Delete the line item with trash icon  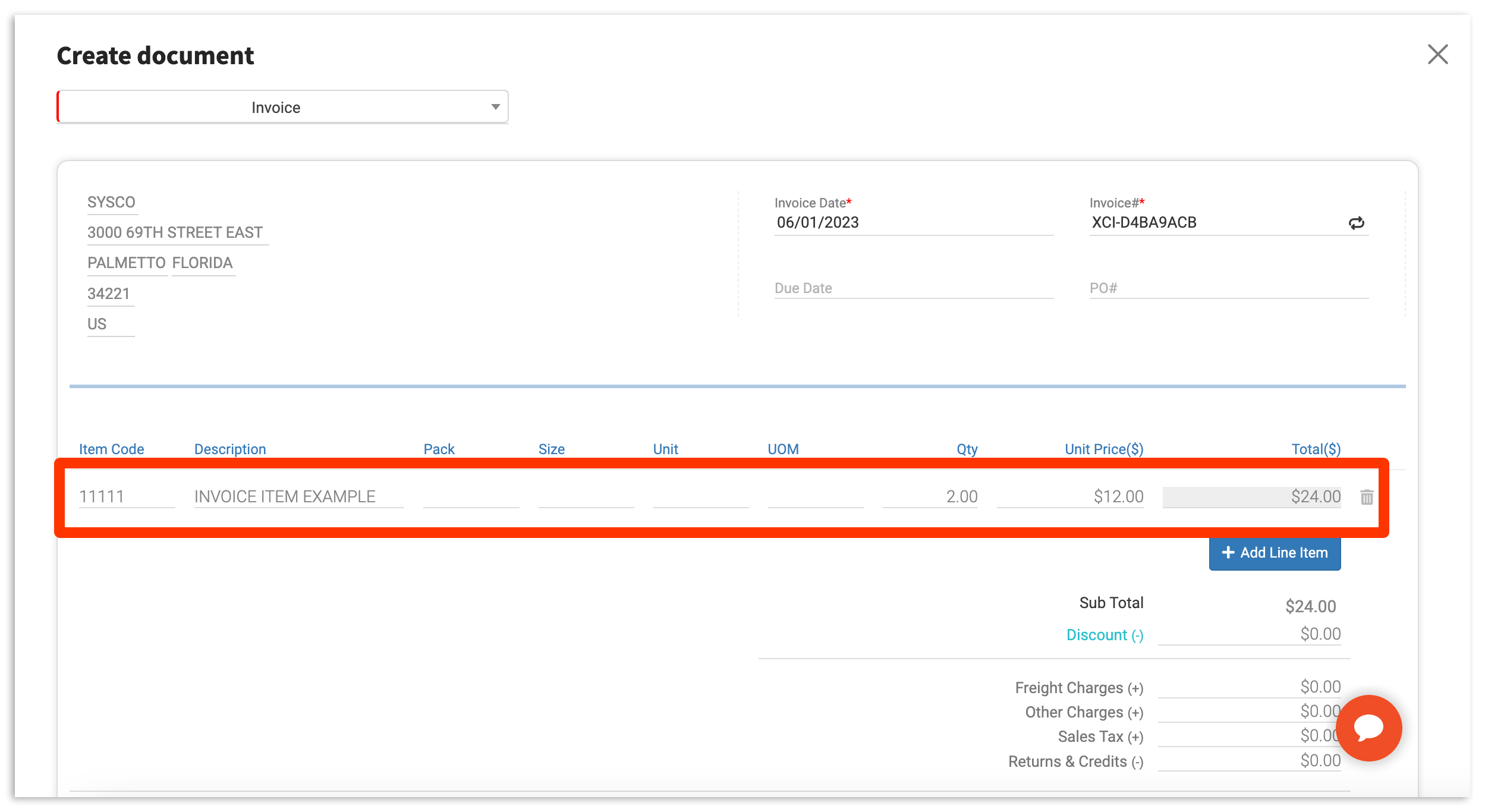[x=1367, y=497]
